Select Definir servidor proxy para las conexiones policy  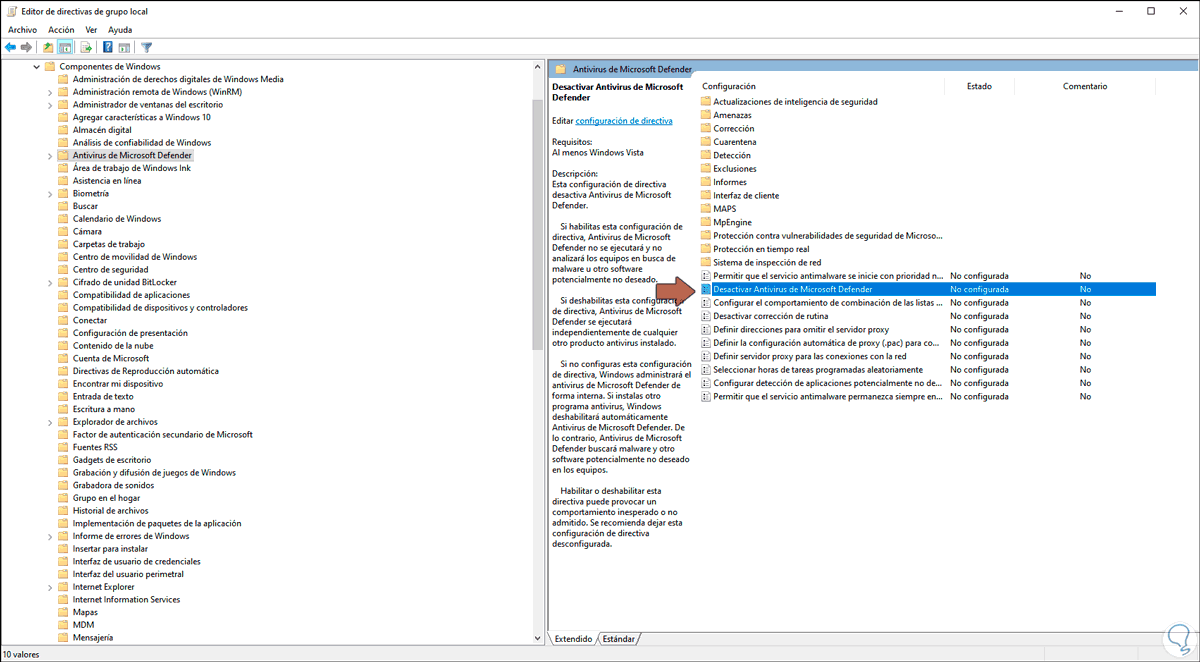(927, 356)
